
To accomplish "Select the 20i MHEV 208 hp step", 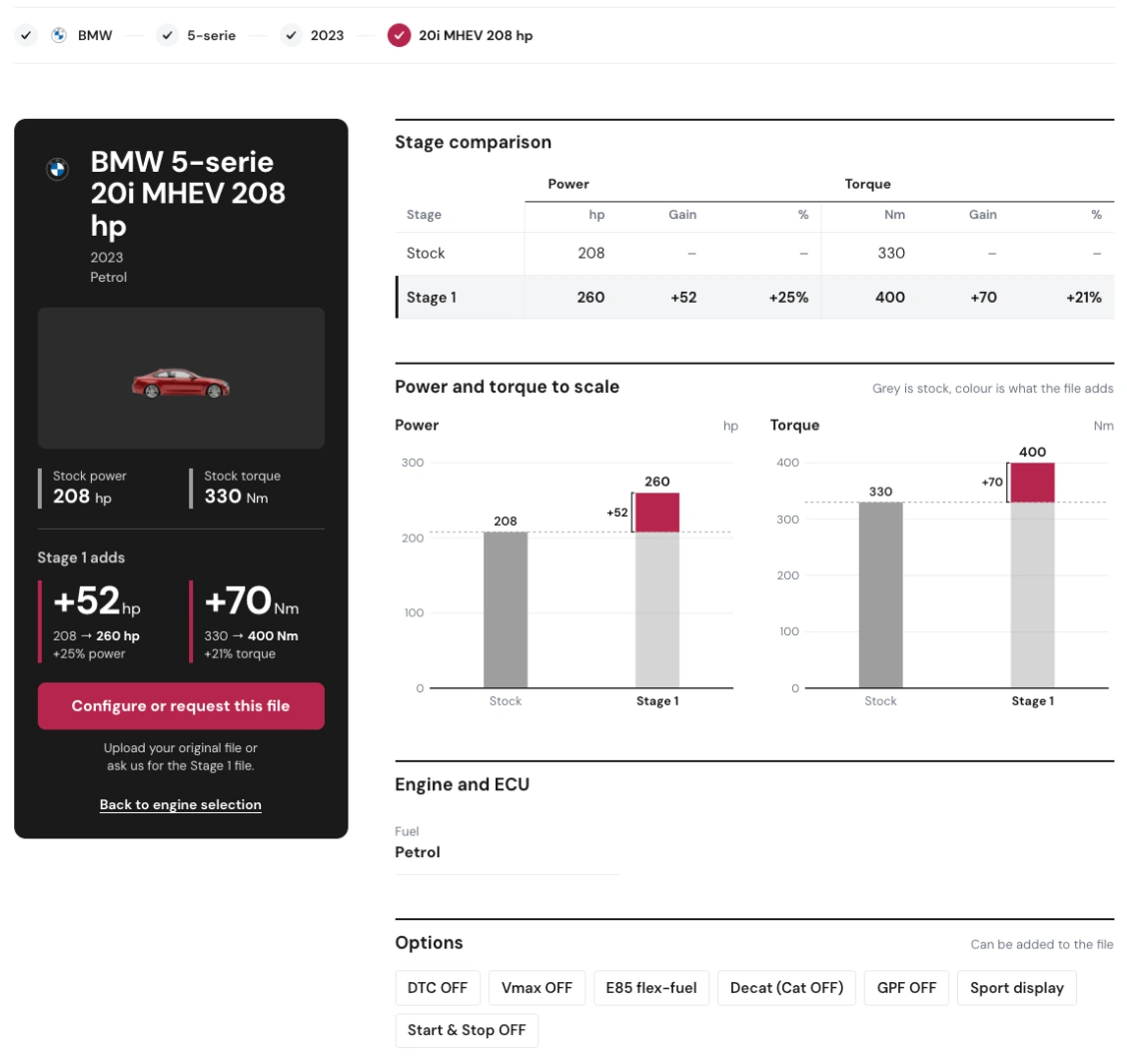I will 476,35.
